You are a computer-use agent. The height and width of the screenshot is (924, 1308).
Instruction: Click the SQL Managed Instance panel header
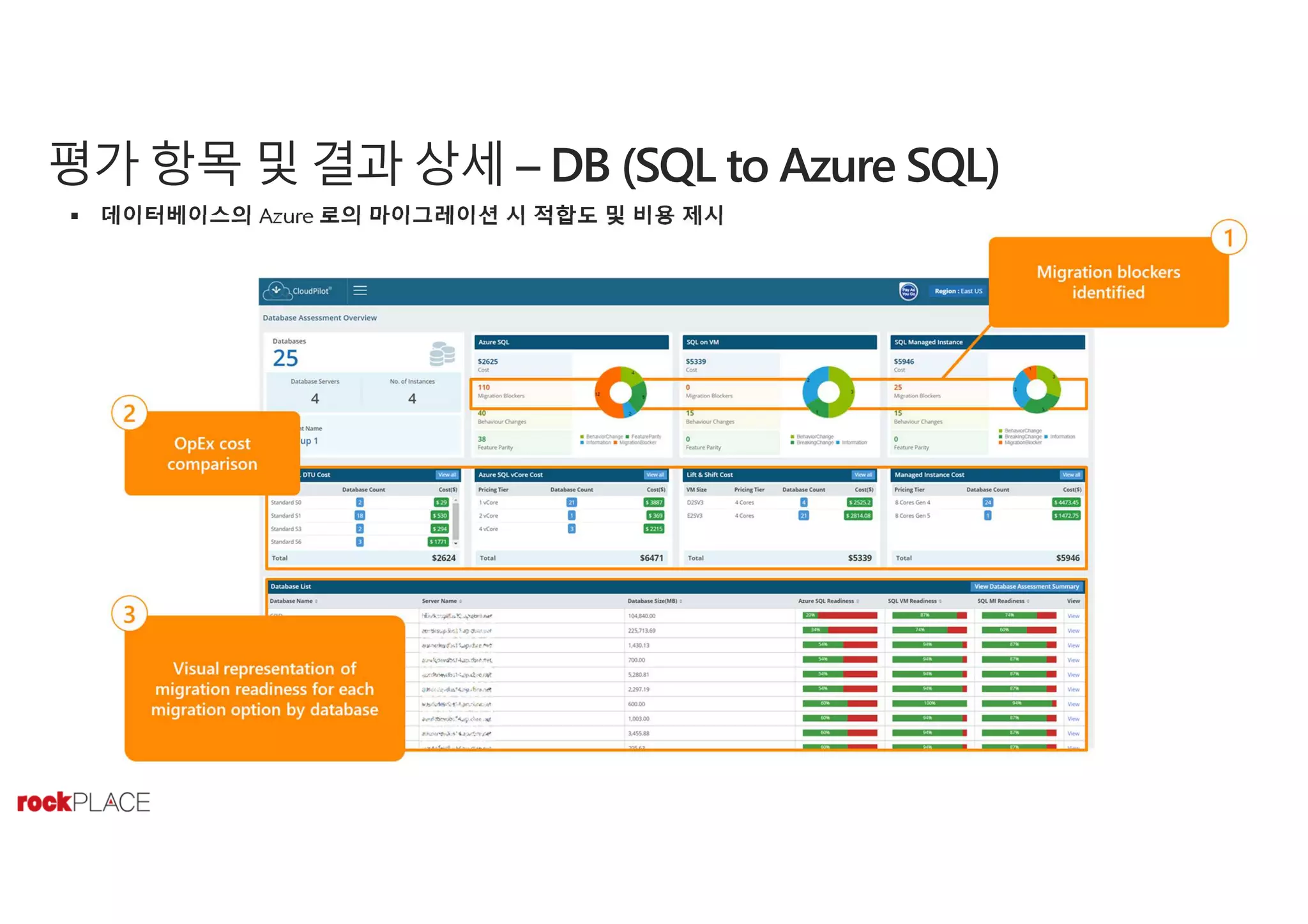tap(987, 342)
